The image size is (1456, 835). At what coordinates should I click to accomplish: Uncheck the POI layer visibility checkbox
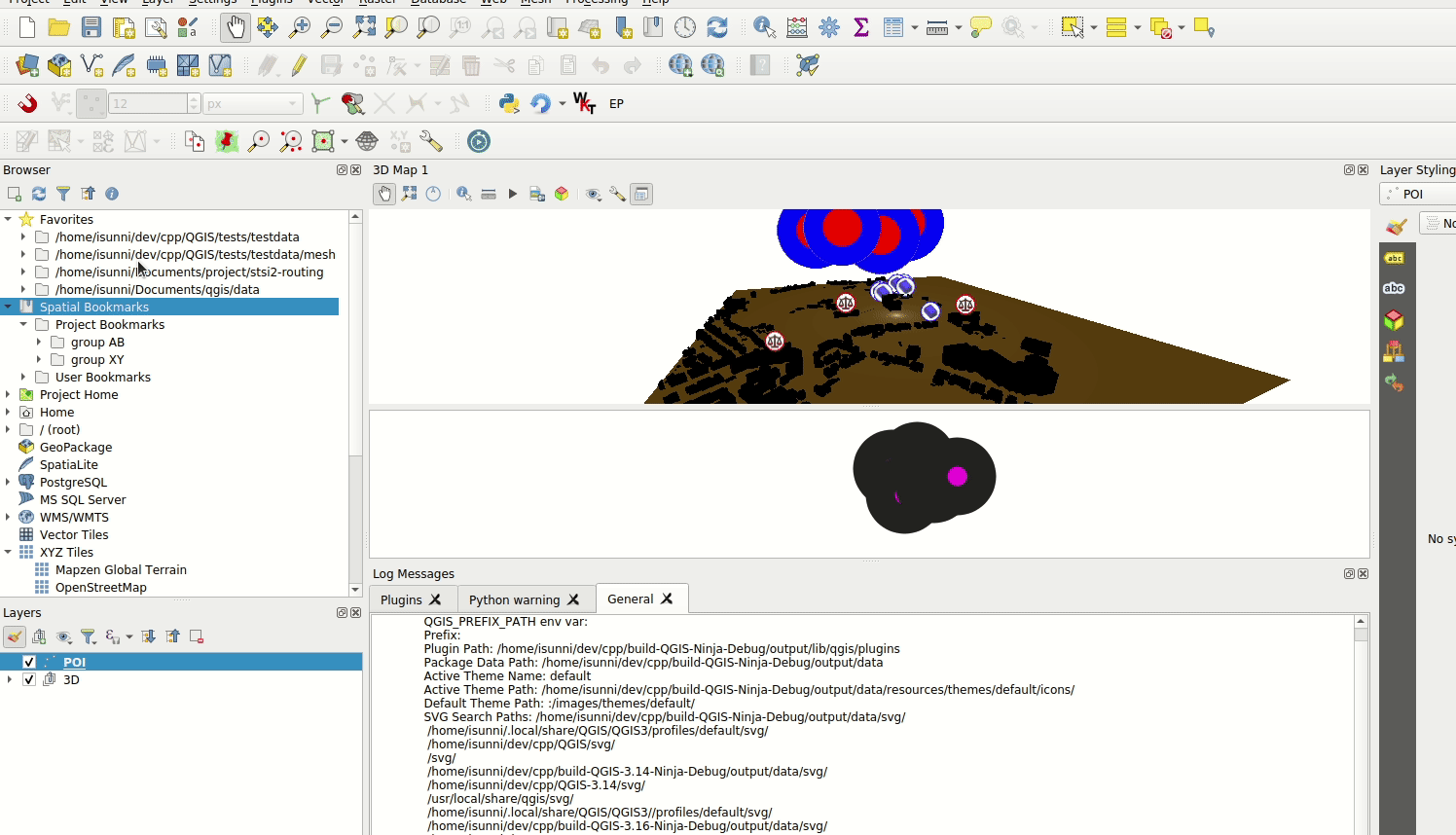(x=29, y=662)
